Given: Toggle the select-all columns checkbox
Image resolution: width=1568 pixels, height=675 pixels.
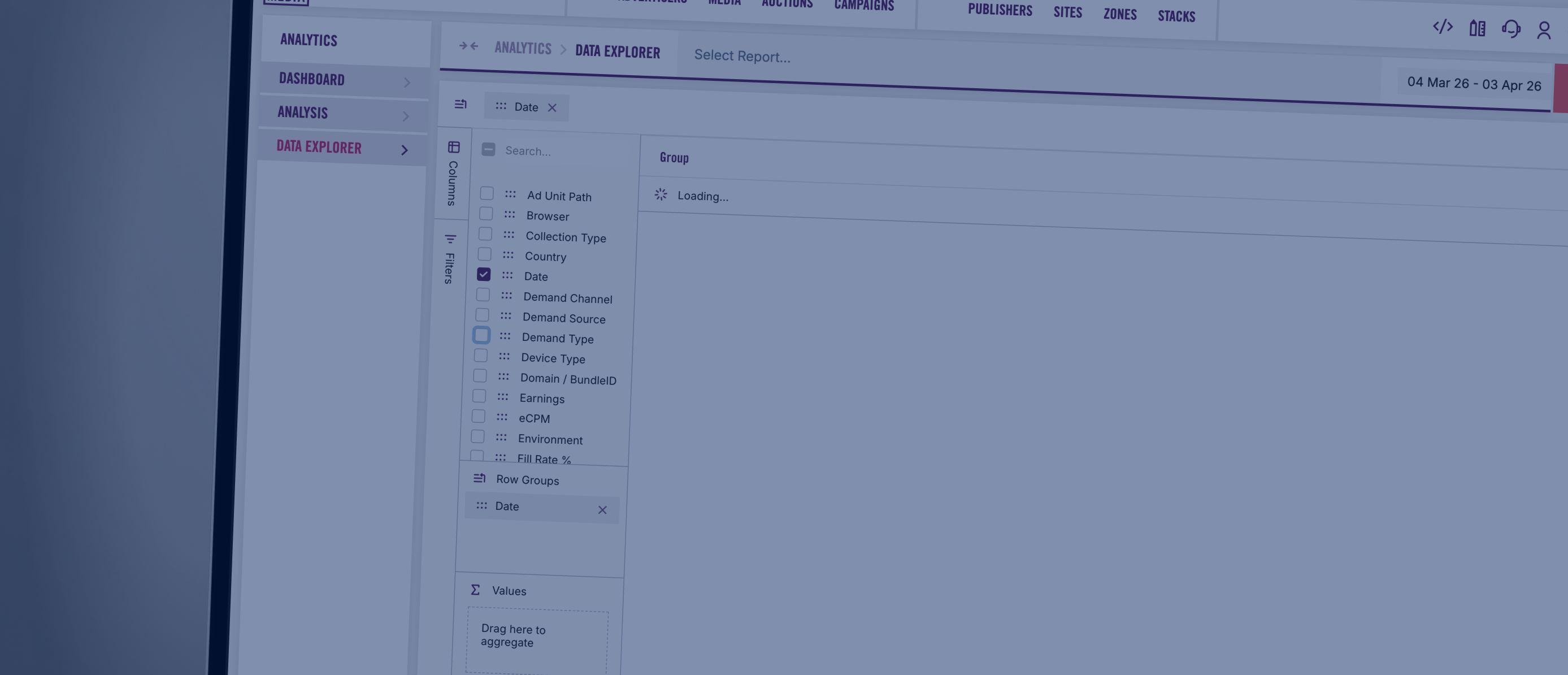Looking at the screenshot, I should point(488,149).
